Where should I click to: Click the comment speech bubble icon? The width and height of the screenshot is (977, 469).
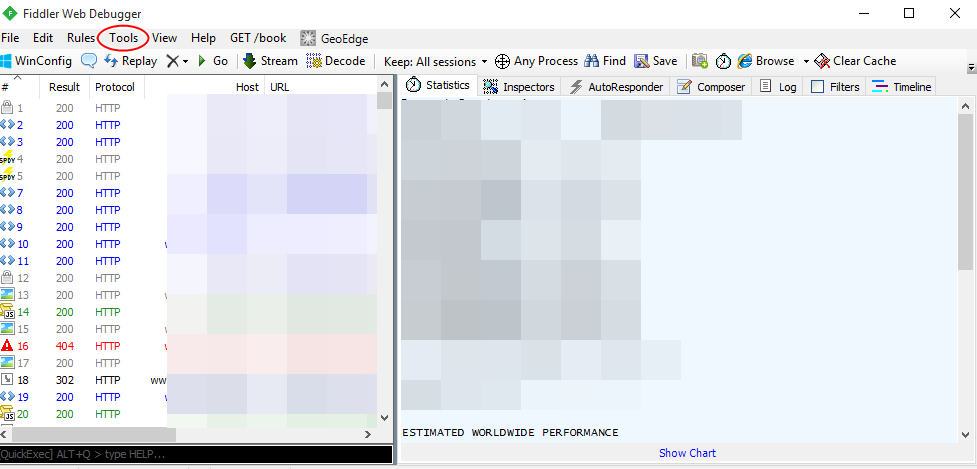[89, 61]
